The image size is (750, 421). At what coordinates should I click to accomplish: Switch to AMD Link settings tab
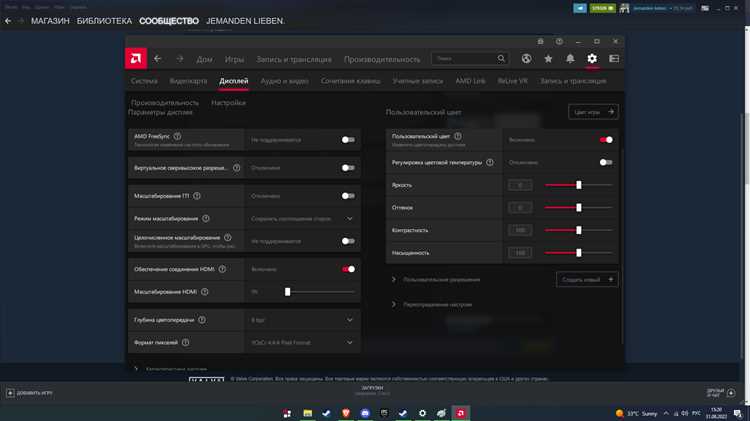[470, 81]
